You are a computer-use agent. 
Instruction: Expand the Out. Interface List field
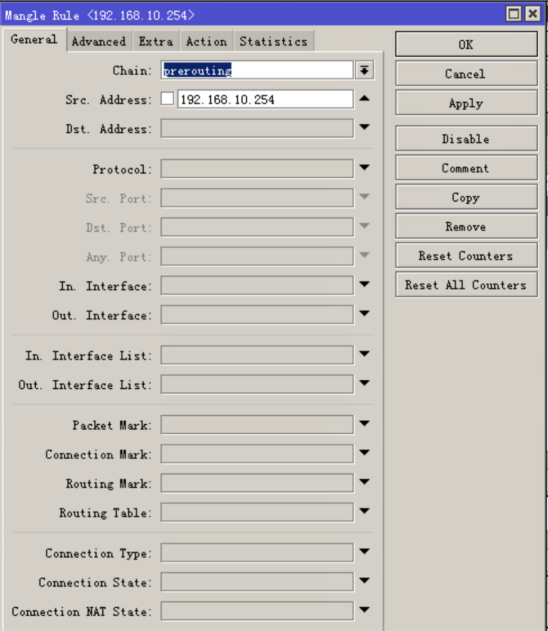(365, 383)
